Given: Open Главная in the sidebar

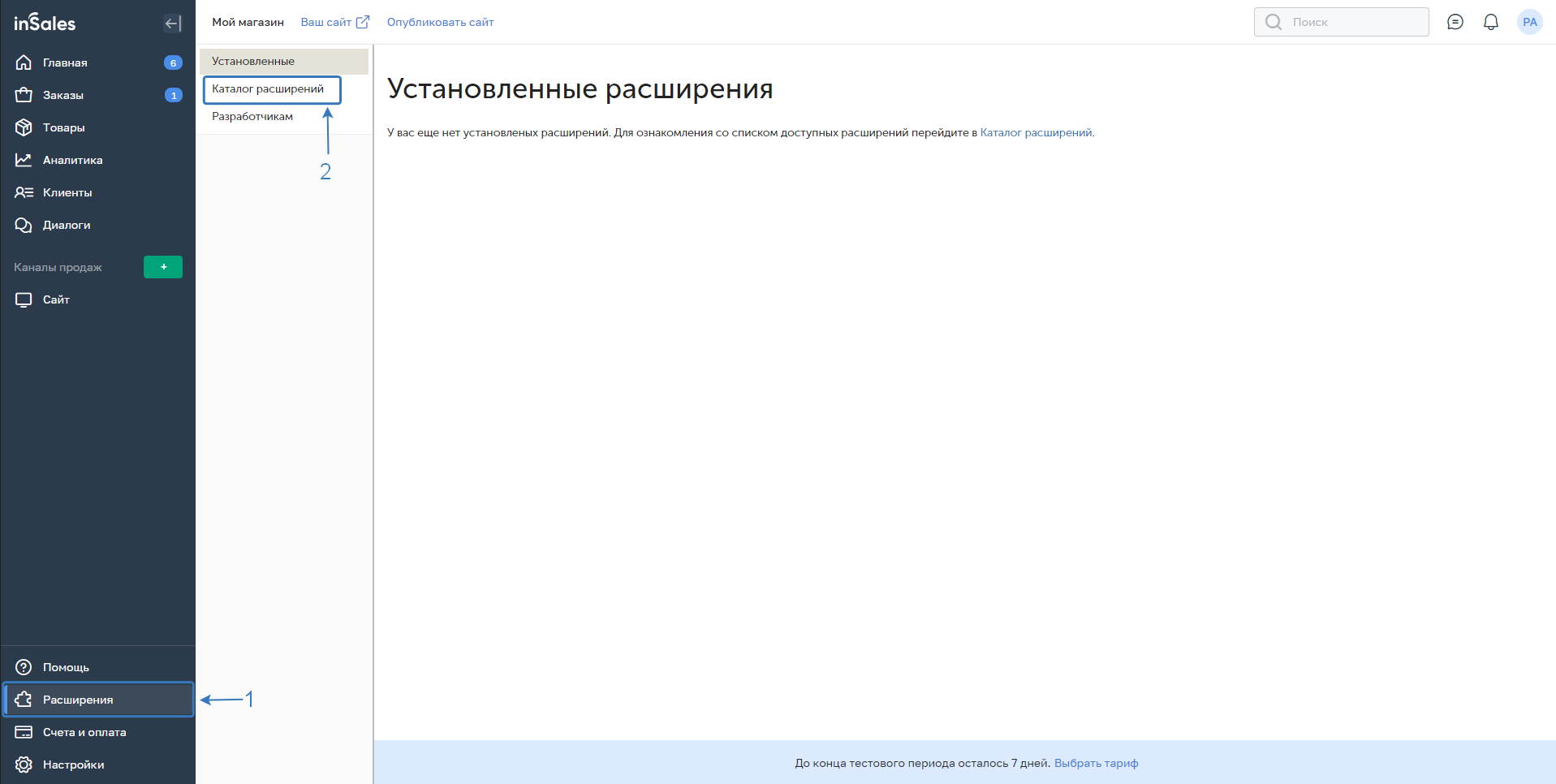Looking at the screenshot, I should (98, 62).
